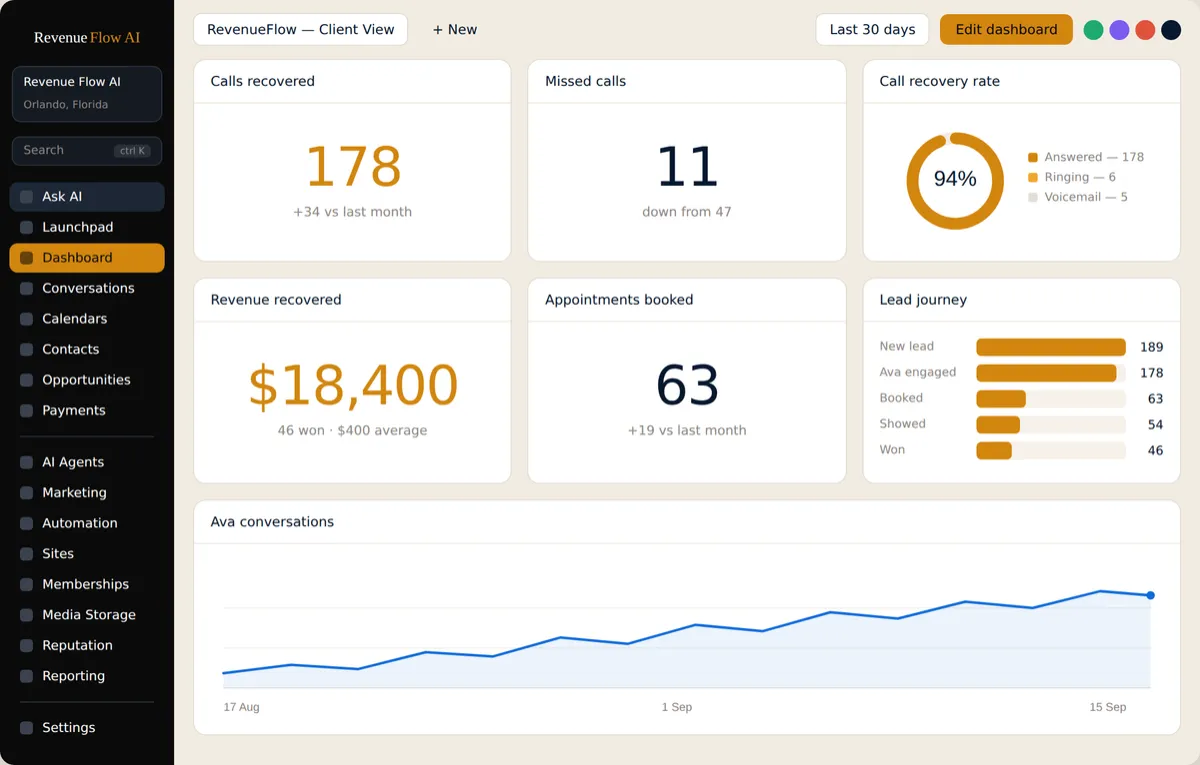Click the New lead progress bar

1051,347
